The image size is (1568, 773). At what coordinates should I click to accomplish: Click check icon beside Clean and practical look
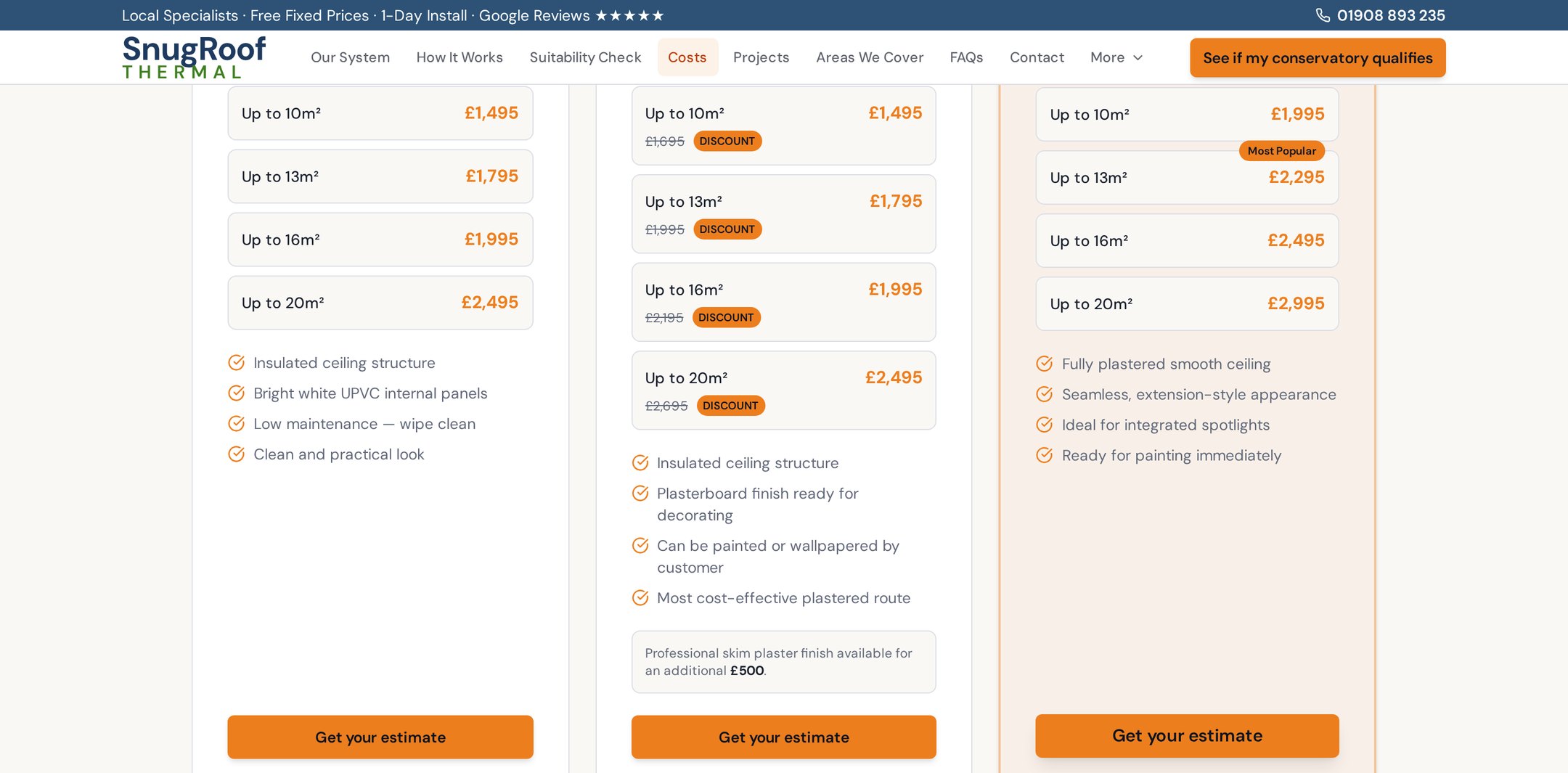click(237, 454)
